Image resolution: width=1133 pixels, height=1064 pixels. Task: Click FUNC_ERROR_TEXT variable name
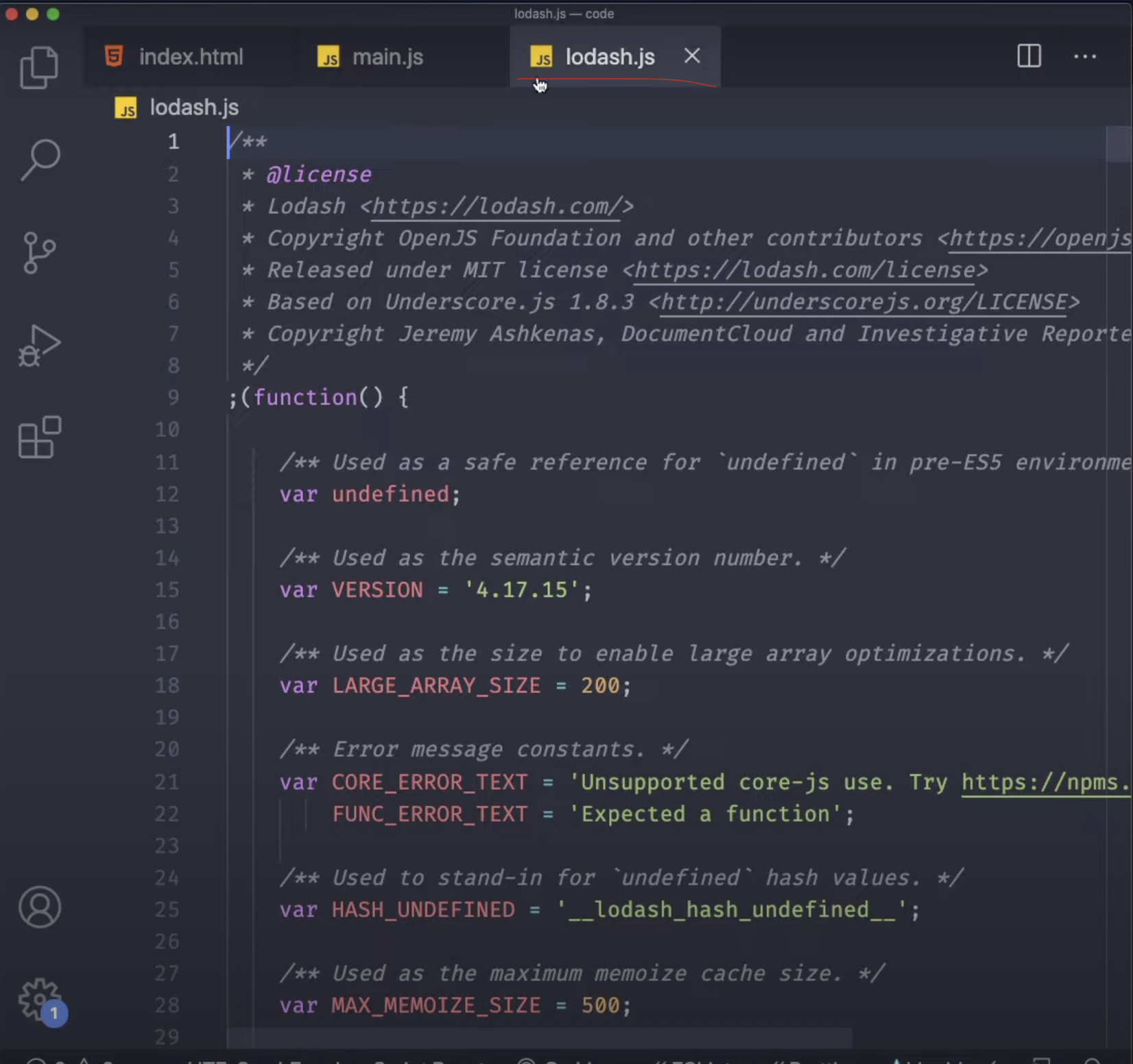tap(430, 814)
